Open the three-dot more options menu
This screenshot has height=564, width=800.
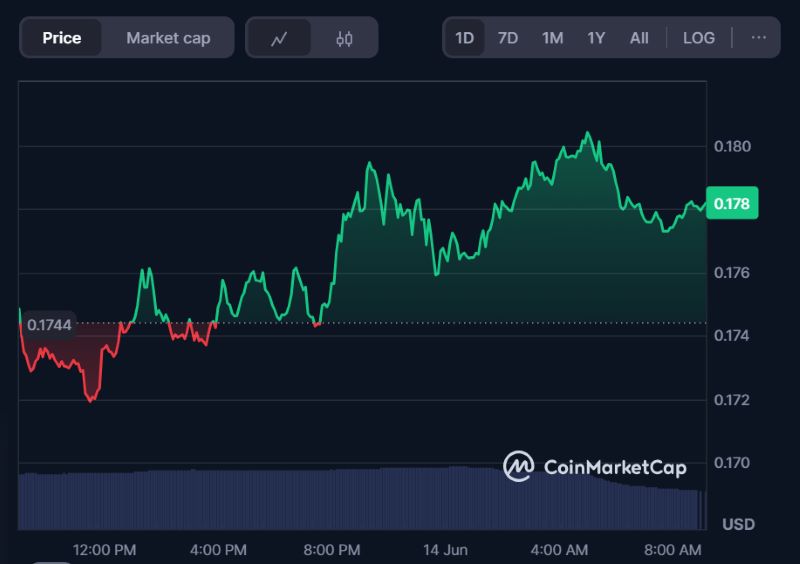point(758,38)
